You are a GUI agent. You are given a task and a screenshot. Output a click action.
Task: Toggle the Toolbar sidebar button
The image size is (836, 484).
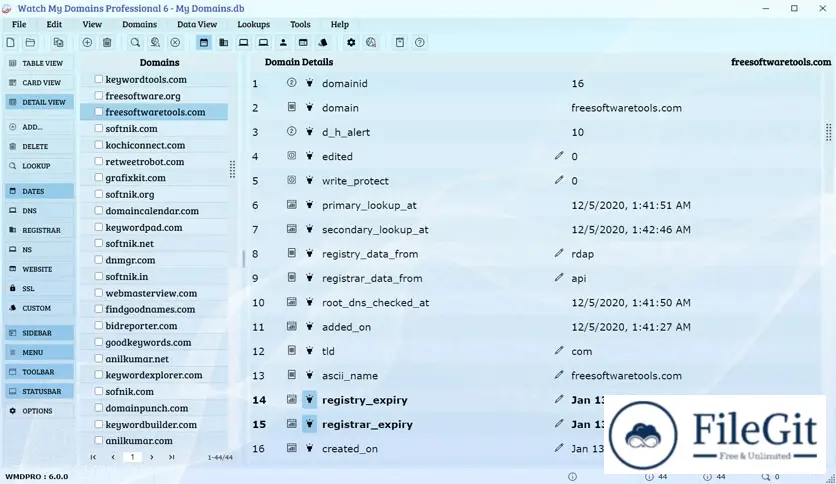(39, 372)
